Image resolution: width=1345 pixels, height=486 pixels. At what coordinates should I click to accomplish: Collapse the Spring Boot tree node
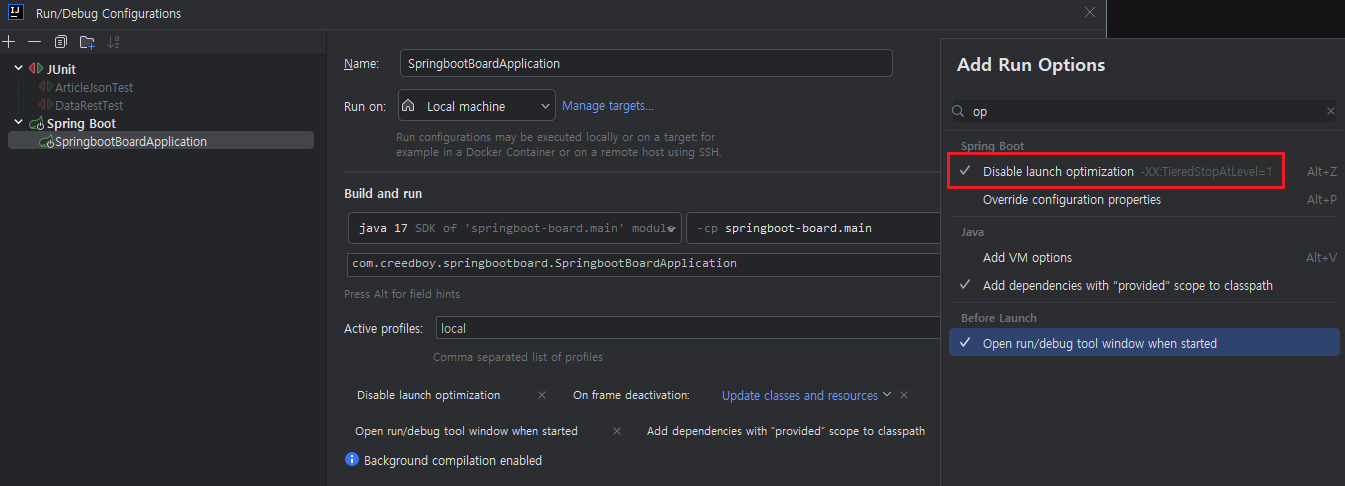pos(19,124)
